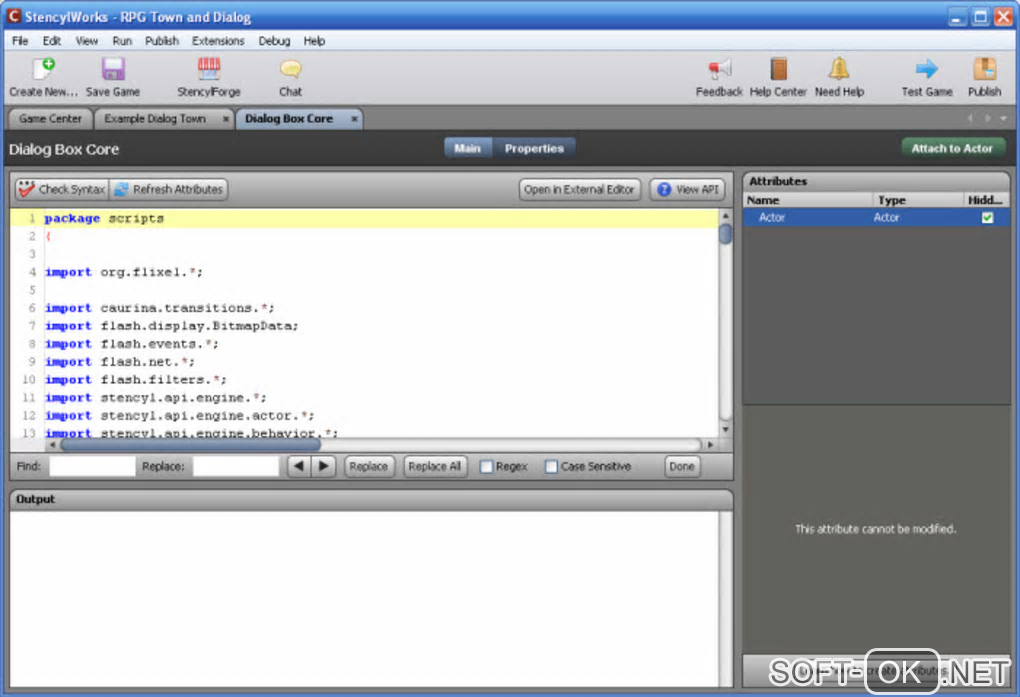Find previous match arrow
Viewport: 1020px width, 697px height.
pyautogui.click(x=299, y=466)
